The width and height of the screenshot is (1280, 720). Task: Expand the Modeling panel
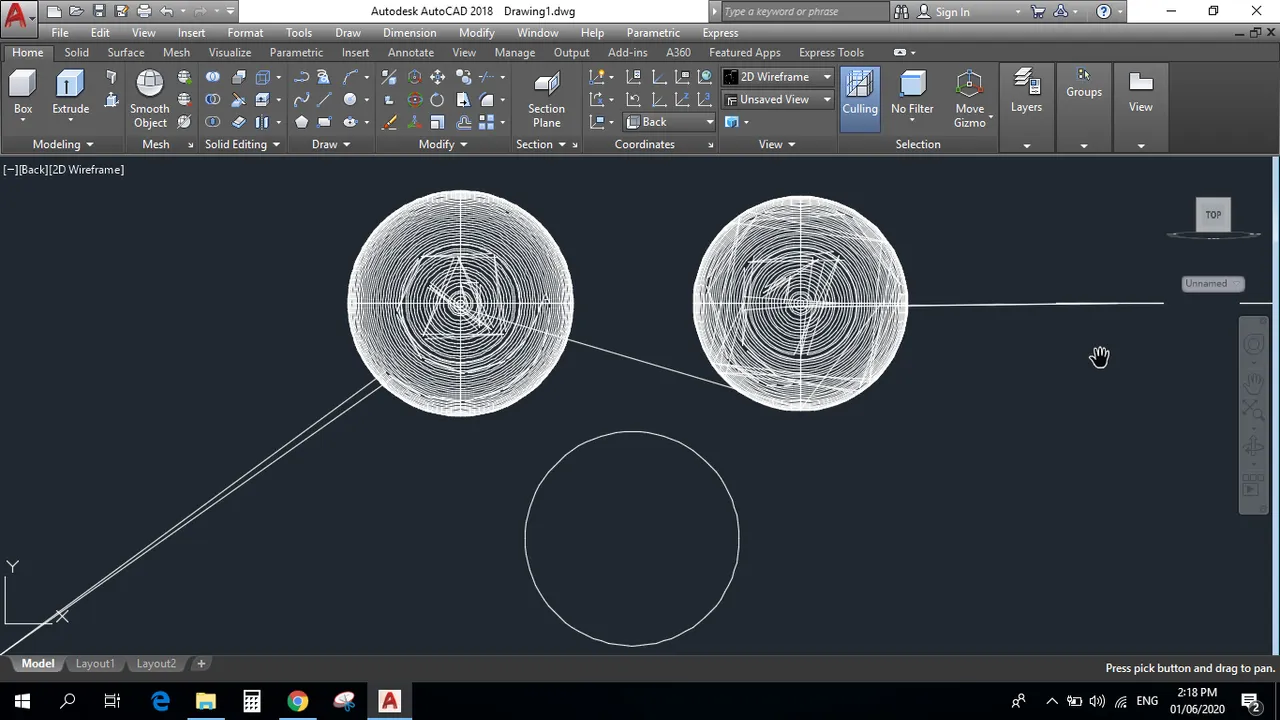click(62, 144)
